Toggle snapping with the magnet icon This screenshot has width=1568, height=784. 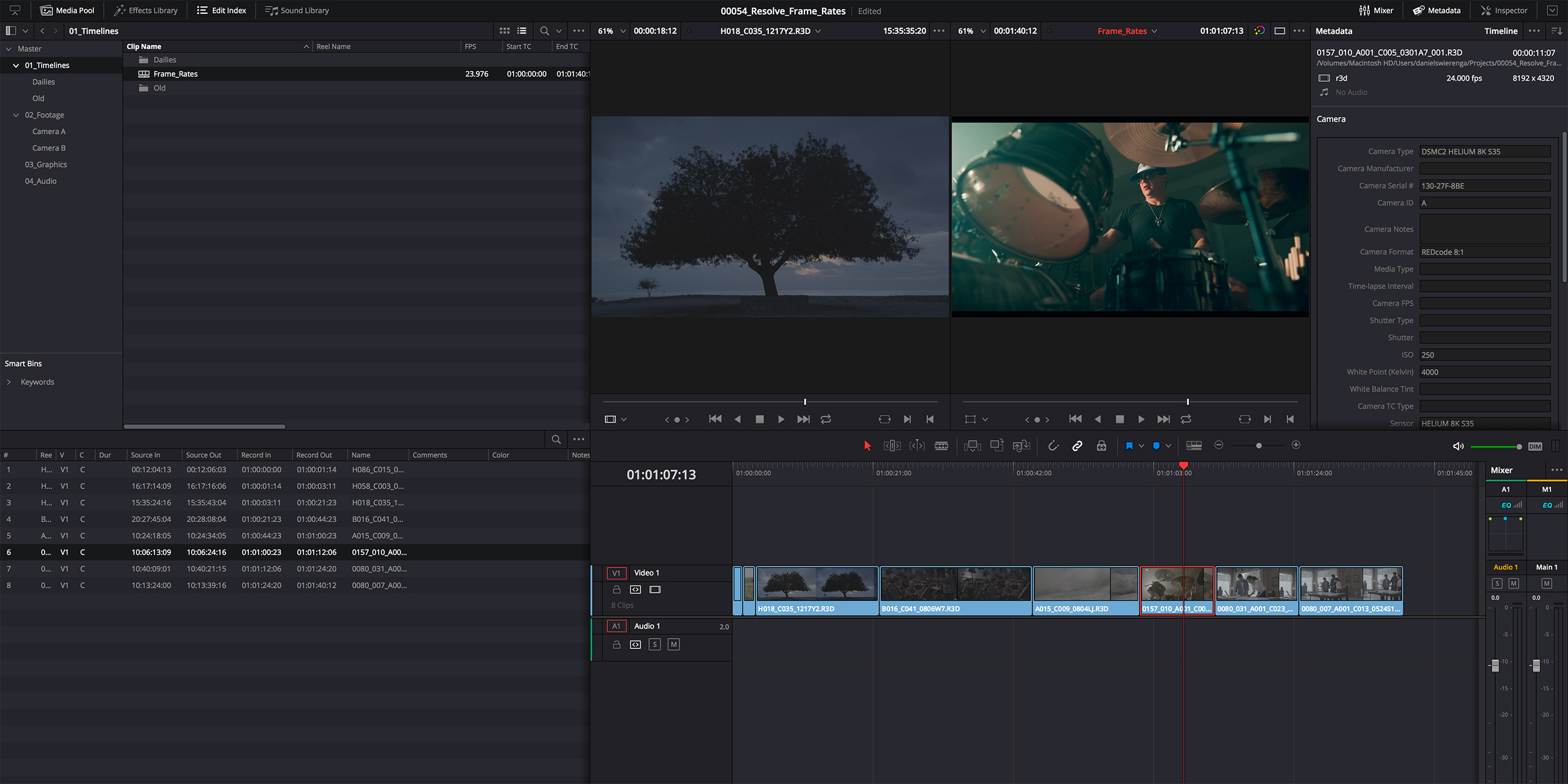[x=1054, y=446]
